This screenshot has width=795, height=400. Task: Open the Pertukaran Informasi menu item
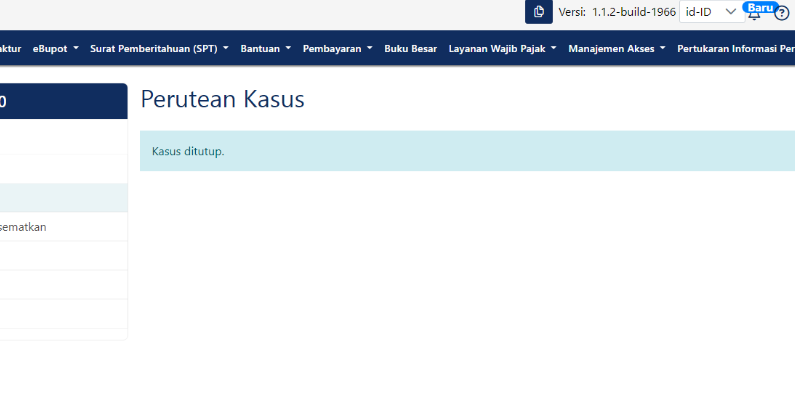click(x=735, y=48)
